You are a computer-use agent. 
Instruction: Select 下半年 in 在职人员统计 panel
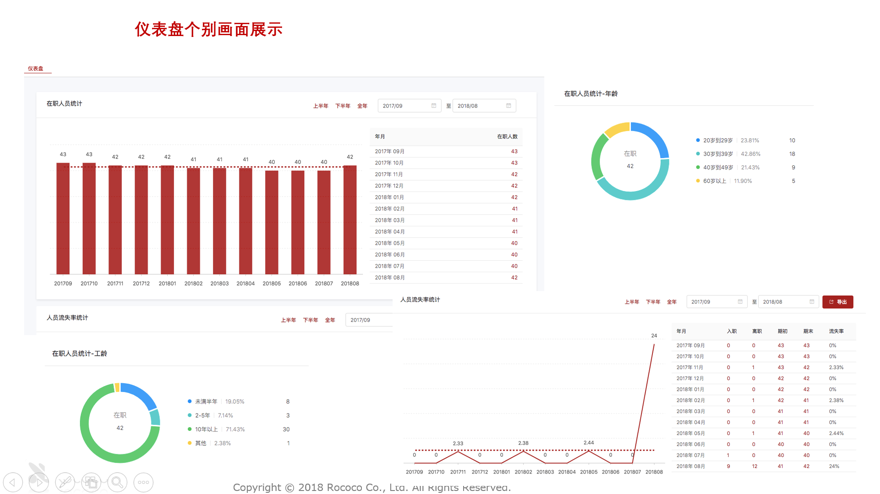click(342, 106)
